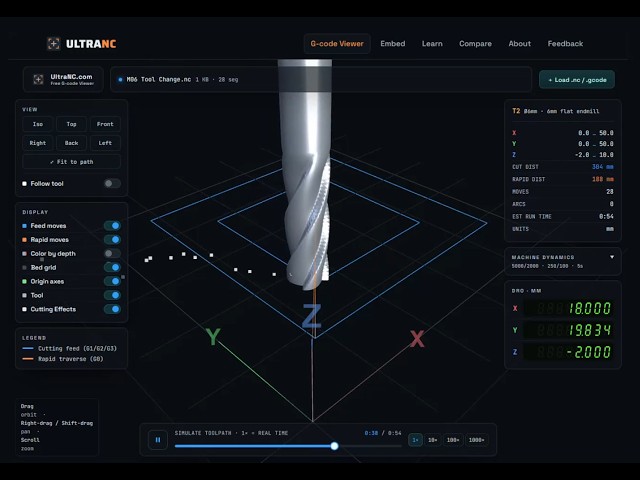The image size is (640, 480).
Task: Click the simulation progress slider handle
Action: point(334,446)
